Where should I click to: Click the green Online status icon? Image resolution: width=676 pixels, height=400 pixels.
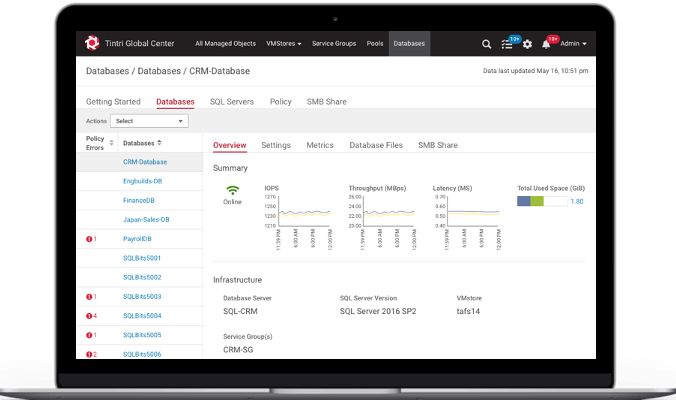232,190
